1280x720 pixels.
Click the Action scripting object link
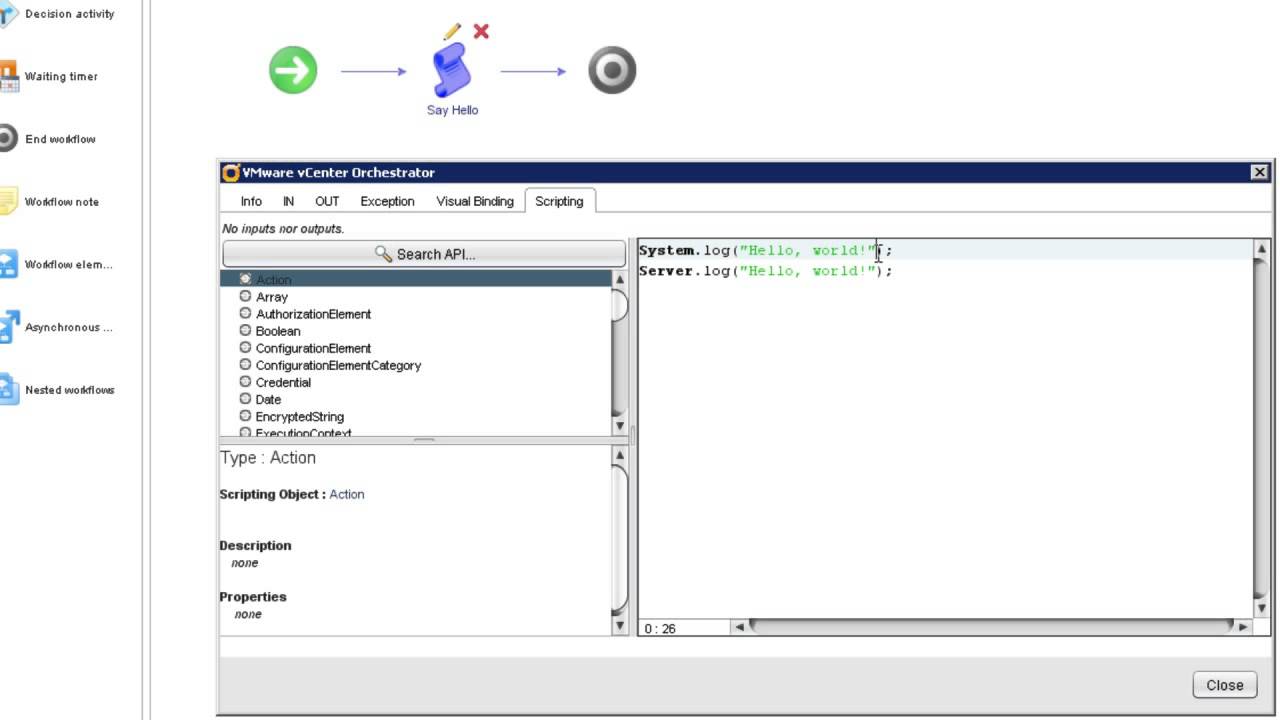point(347,494)
